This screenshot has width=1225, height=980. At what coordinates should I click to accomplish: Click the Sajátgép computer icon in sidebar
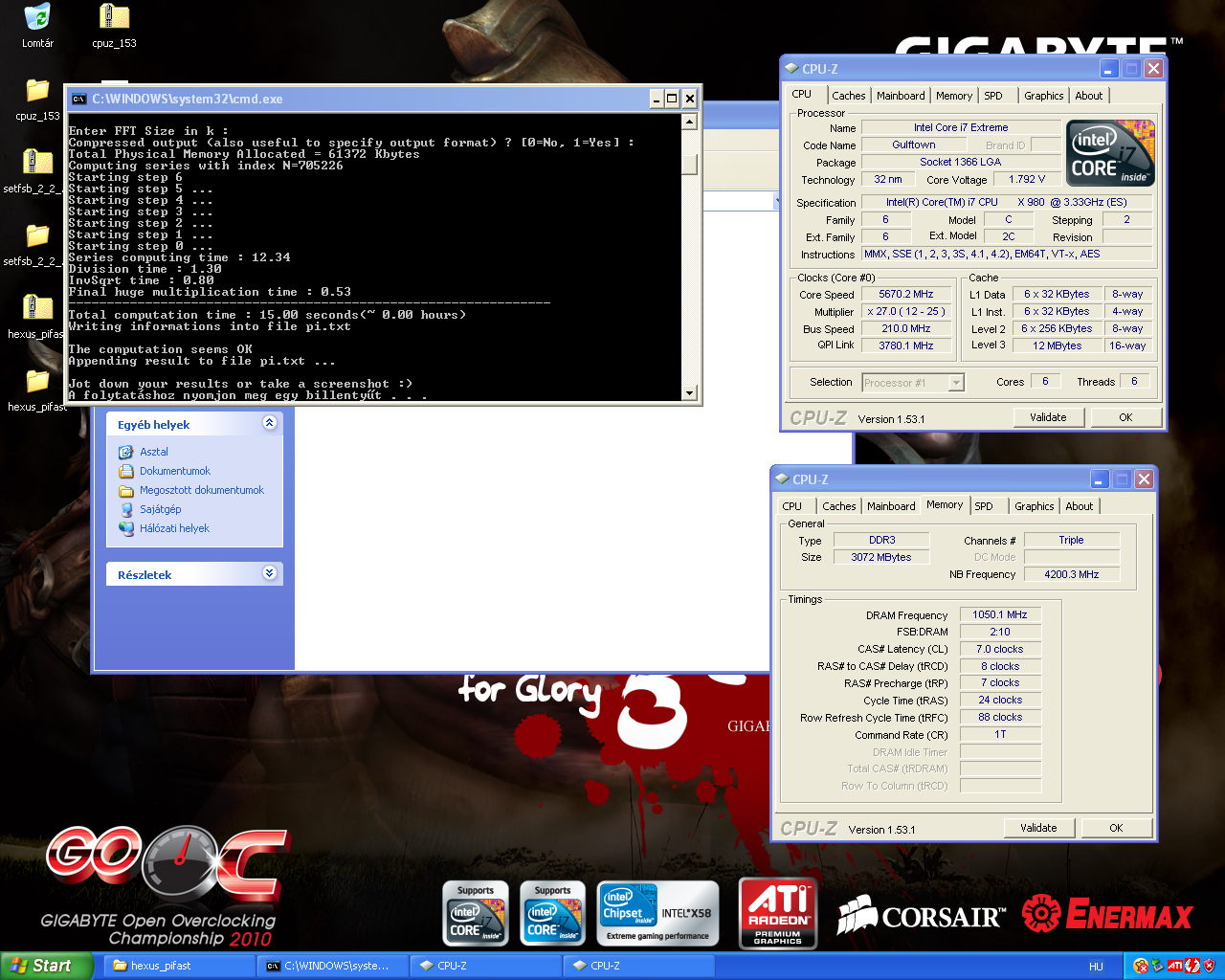coord(125,509)
